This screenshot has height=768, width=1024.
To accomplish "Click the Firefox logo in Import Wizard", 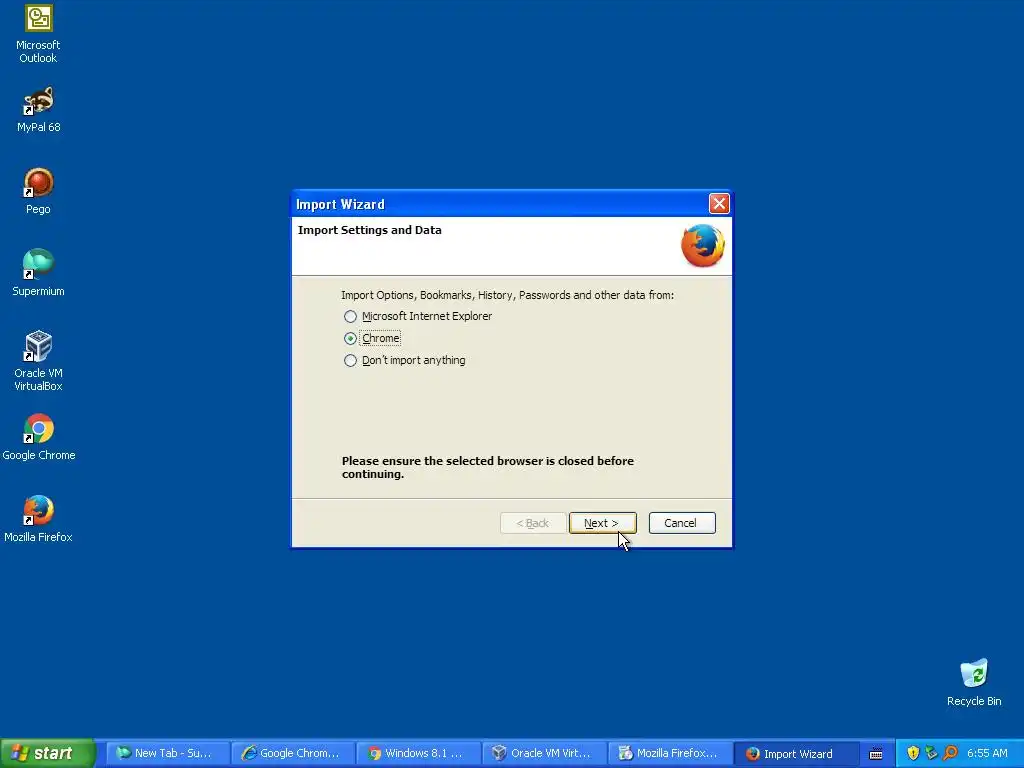I will [703, 246].
